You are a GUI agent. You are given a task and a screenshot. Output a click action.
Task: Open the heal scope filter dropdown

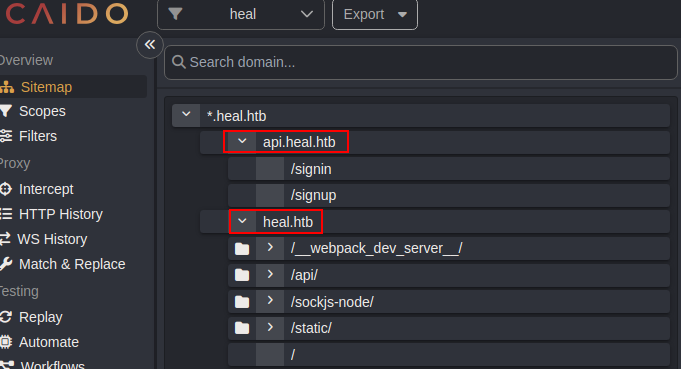(x=241, y=14)
